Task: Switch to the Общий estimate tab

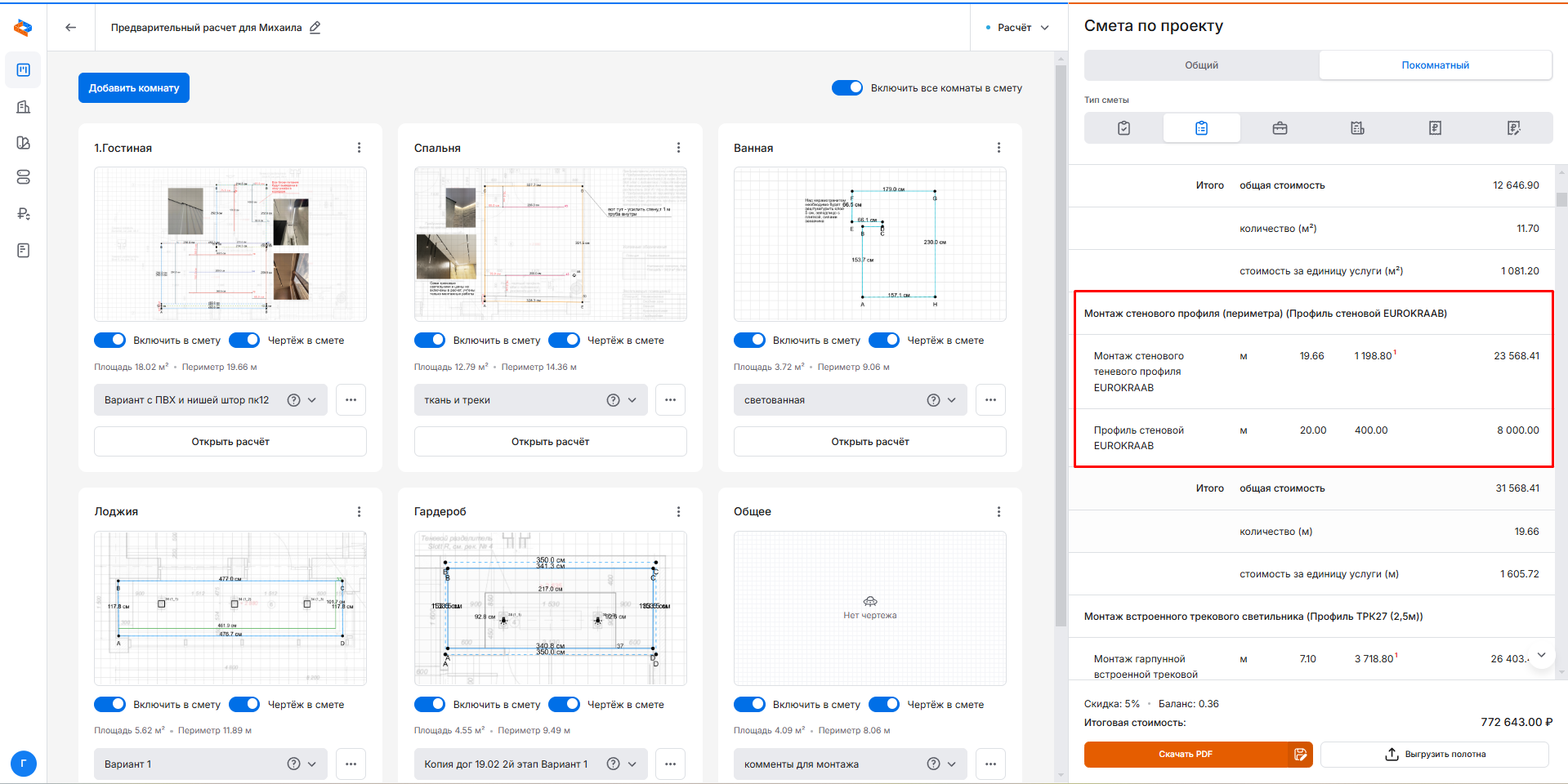Action: coord(1201,65)
